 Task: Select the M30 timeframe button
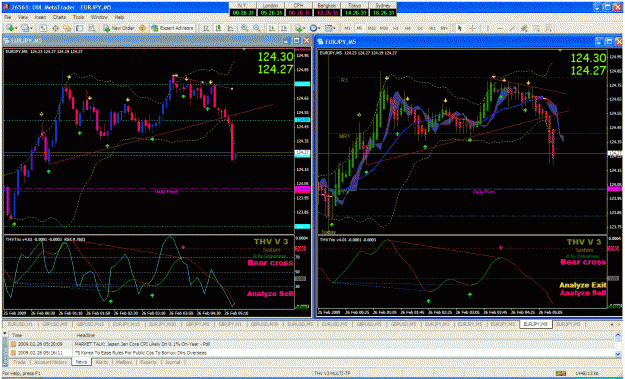pos(384,28)
